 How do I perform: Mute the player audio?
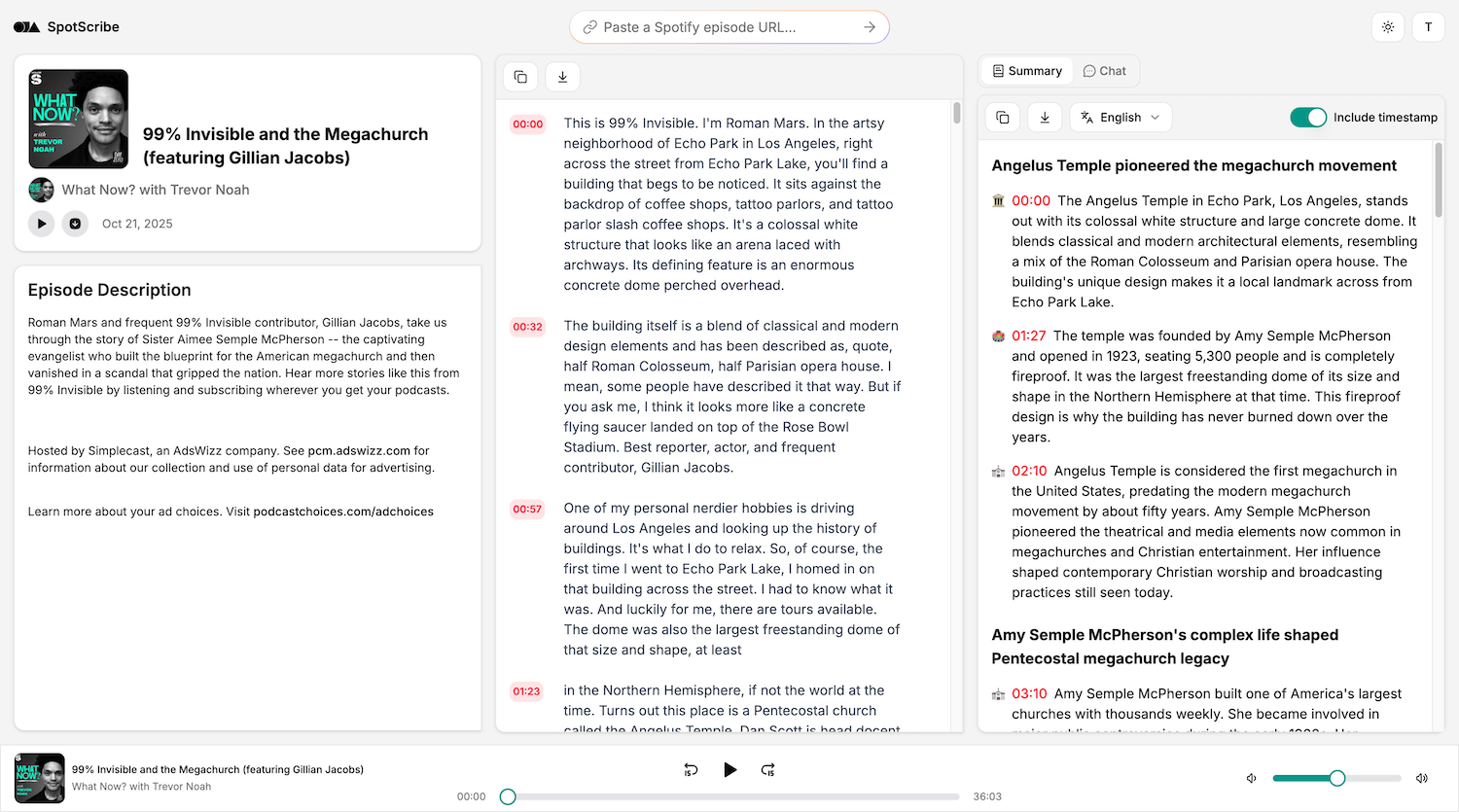1252,778
